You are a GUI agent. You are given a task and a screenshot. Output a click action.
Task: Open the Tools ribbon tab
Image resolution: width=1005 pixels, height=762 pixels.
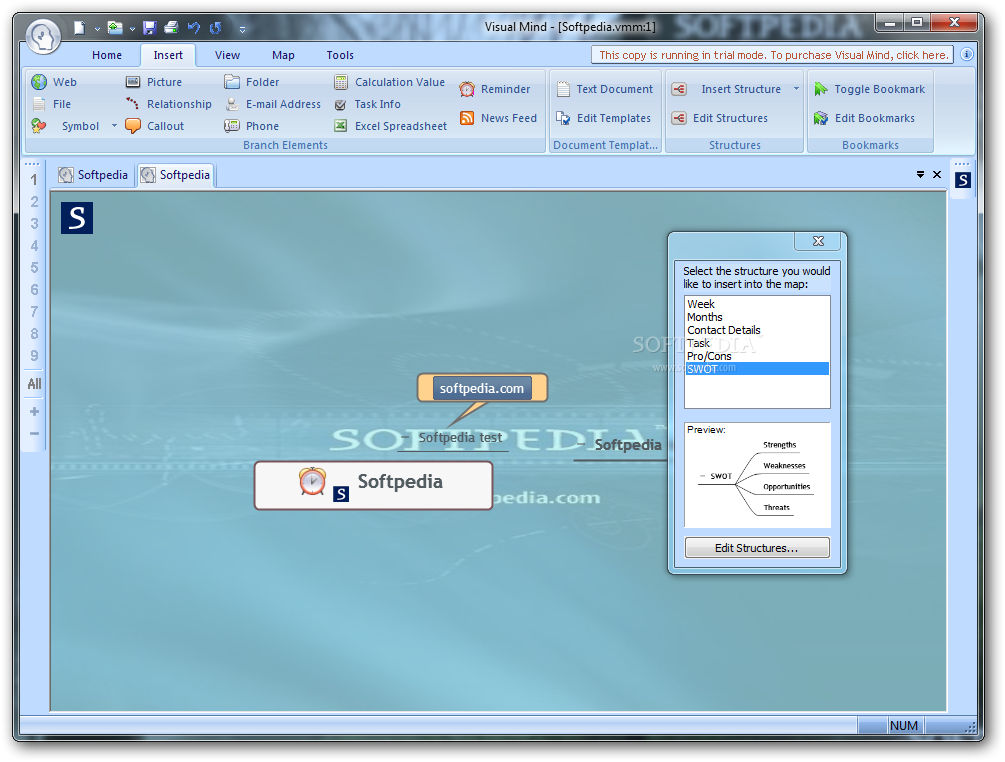click(340, 55)
